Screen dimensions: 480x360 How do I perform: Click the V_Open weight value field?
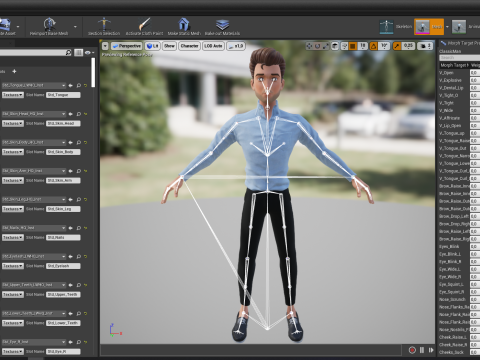coord(475,73)
